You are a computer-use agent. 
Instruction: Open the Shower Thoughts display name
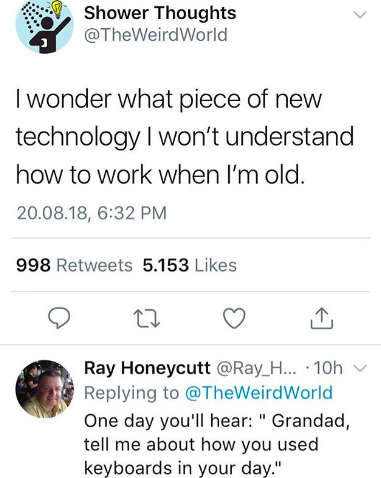point(160,13)
